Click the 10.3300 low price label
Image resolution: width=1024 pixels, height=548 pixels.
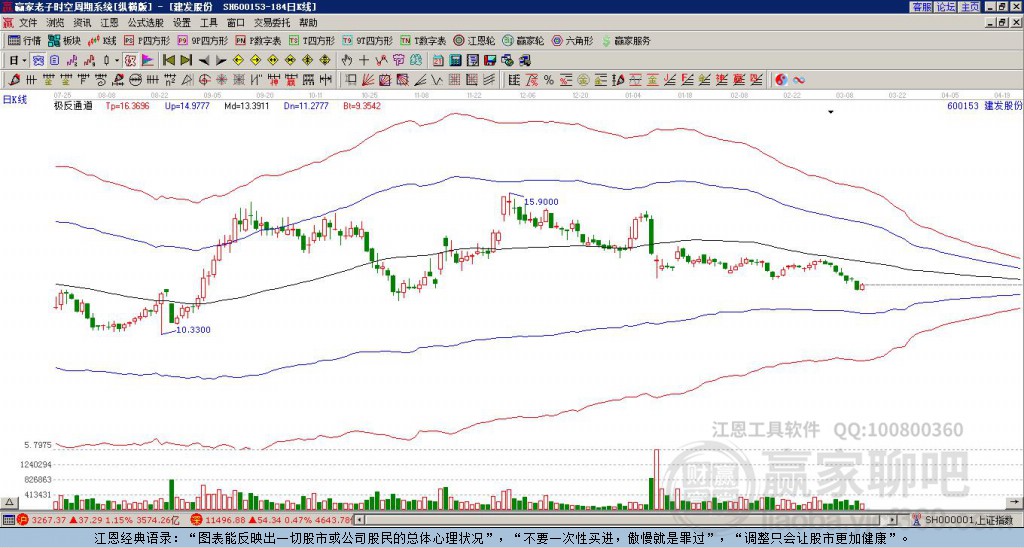click(193, 330)
